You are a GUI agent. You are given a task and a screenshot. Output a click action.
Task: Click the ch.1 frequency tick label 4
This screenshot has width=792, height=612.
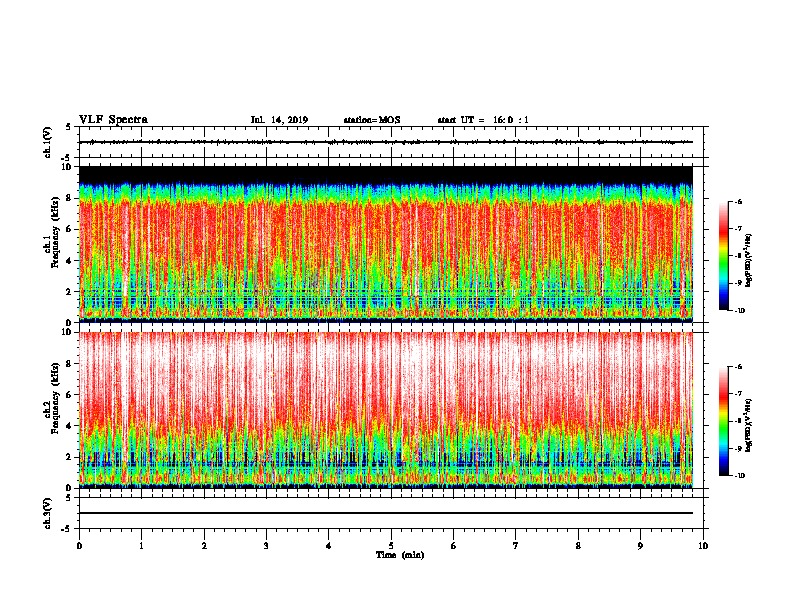pos(70,261)
